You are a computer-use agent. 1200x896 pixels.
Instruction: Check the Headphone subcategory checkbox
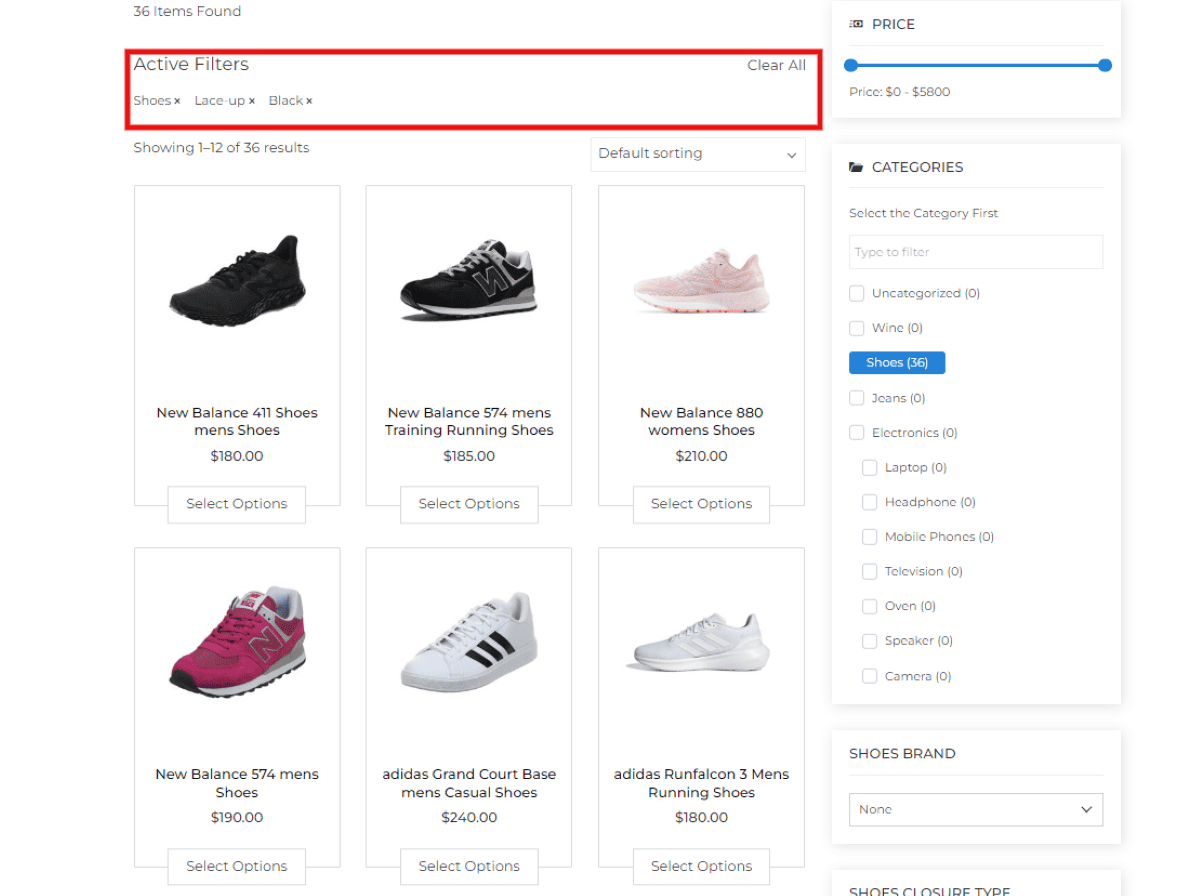tap(870, 502)
